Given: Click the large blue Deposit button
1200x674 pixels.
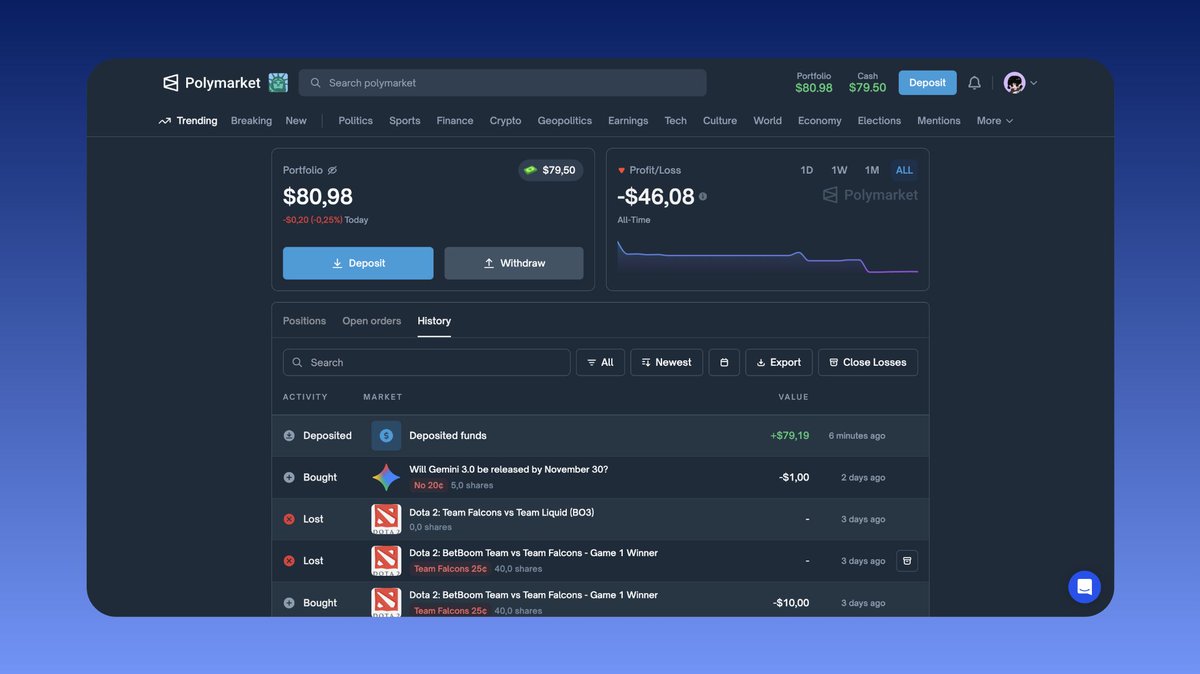Looking at the screenshot, I should (358, 263).
